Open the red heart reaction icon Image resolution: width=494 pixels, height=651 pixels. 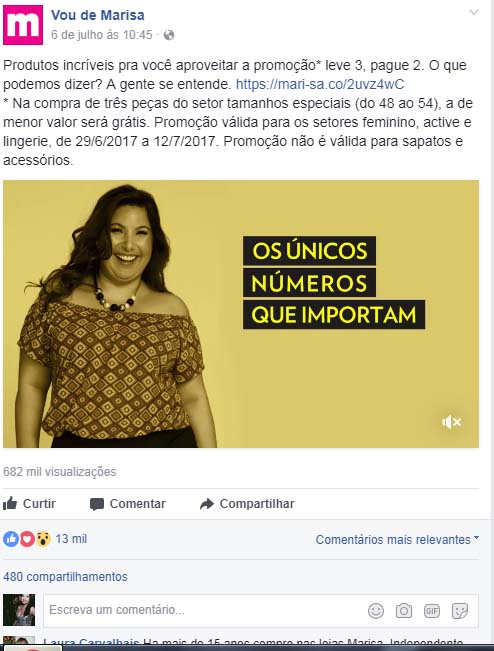[27, 539]
